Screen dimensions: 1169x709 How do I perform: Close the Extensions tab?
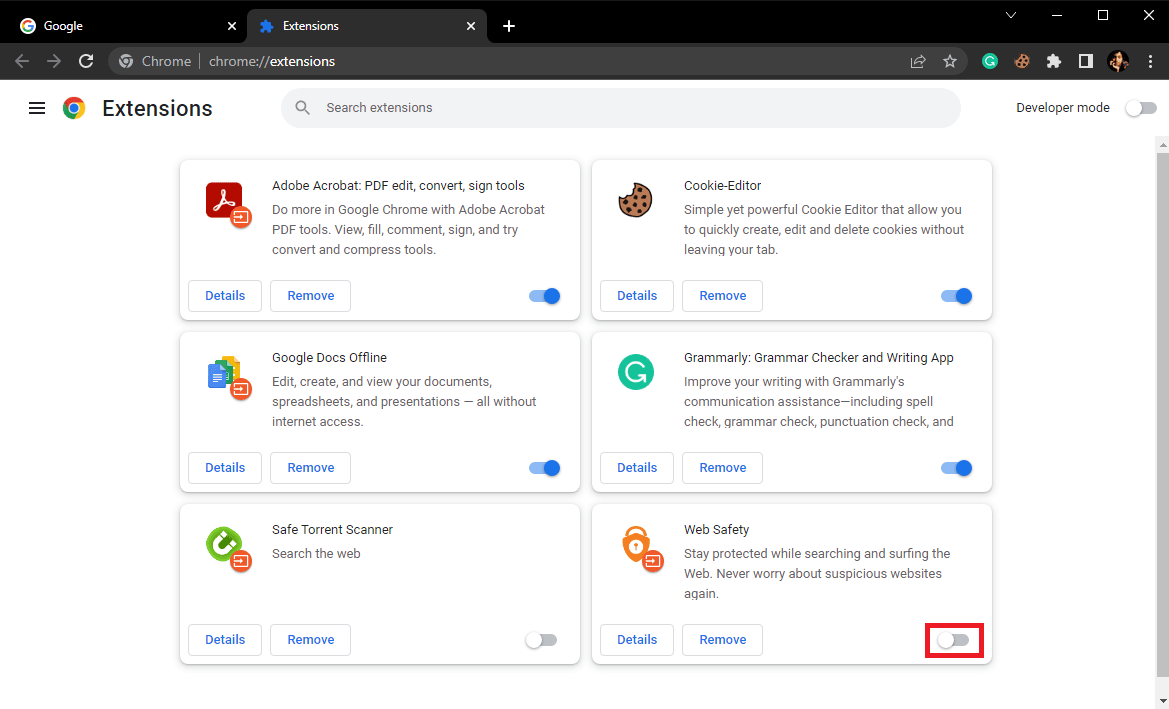(x=471, y=26)
